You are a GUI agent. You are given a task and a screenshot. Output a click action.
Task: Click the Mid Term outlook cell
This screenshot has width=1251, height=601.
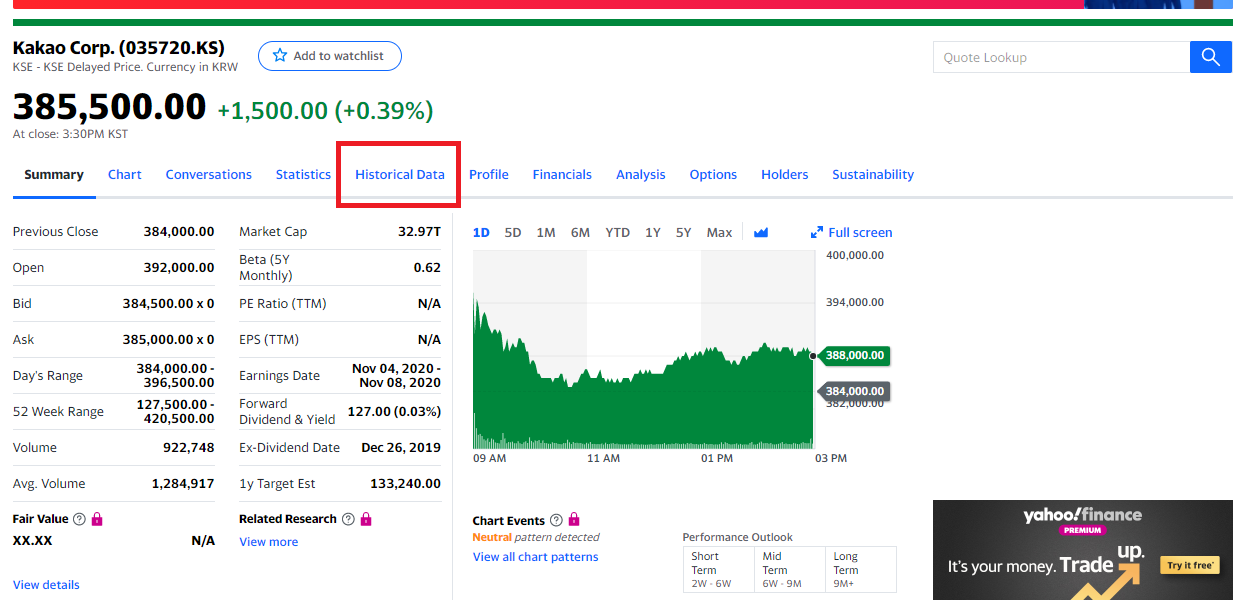pyautogui.click(x=790, y=570)
